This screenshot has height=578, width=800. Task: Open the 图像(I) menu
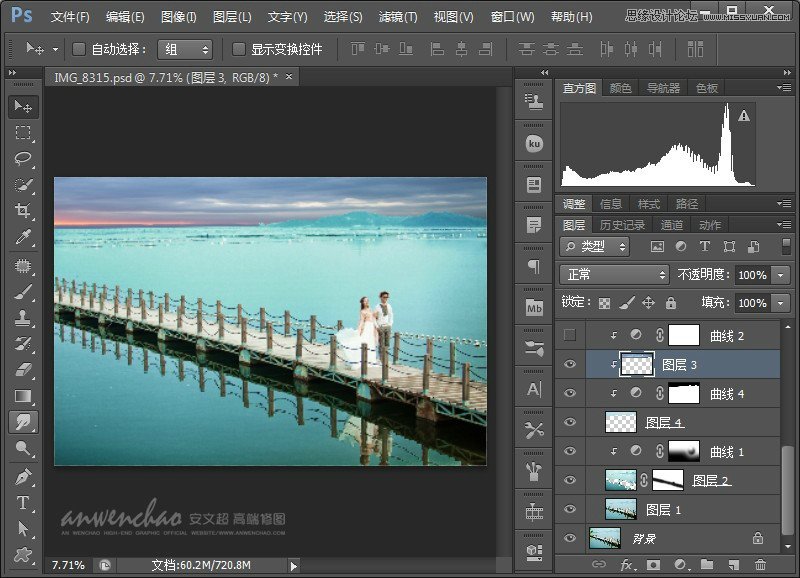click(179, 17)
